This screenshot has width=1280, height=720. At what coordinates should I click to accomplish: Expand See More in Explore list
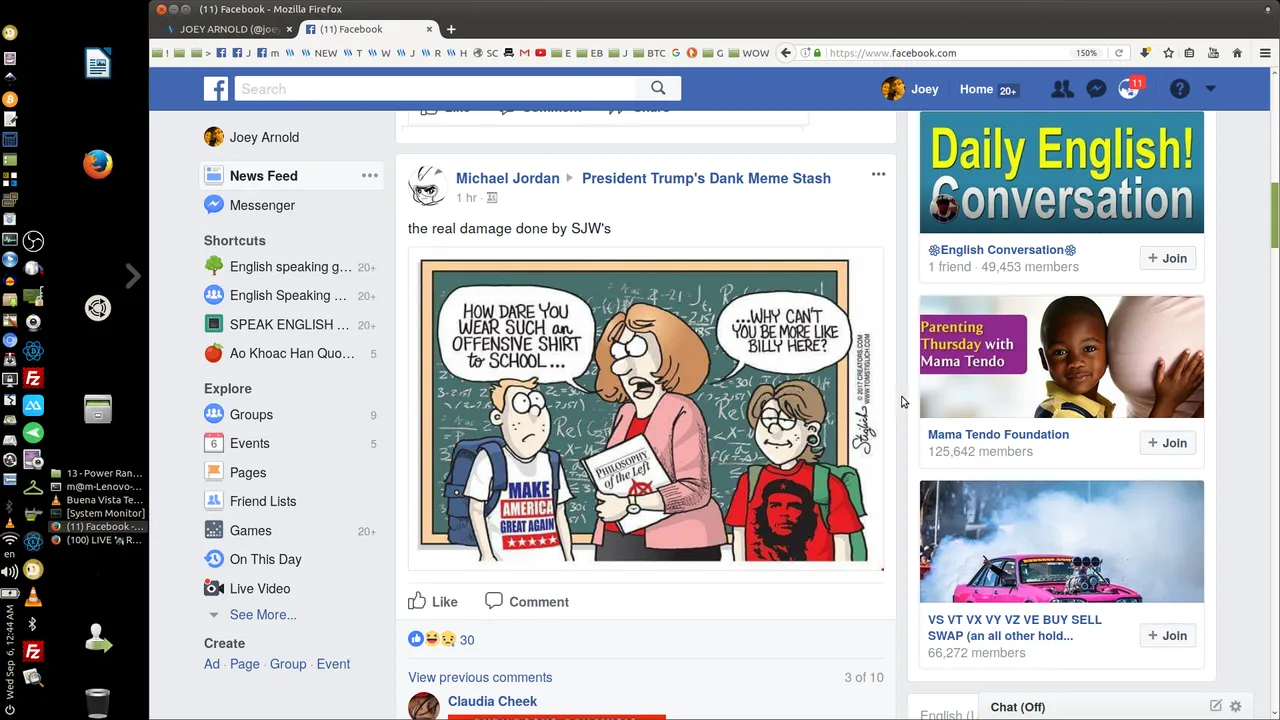263,615
